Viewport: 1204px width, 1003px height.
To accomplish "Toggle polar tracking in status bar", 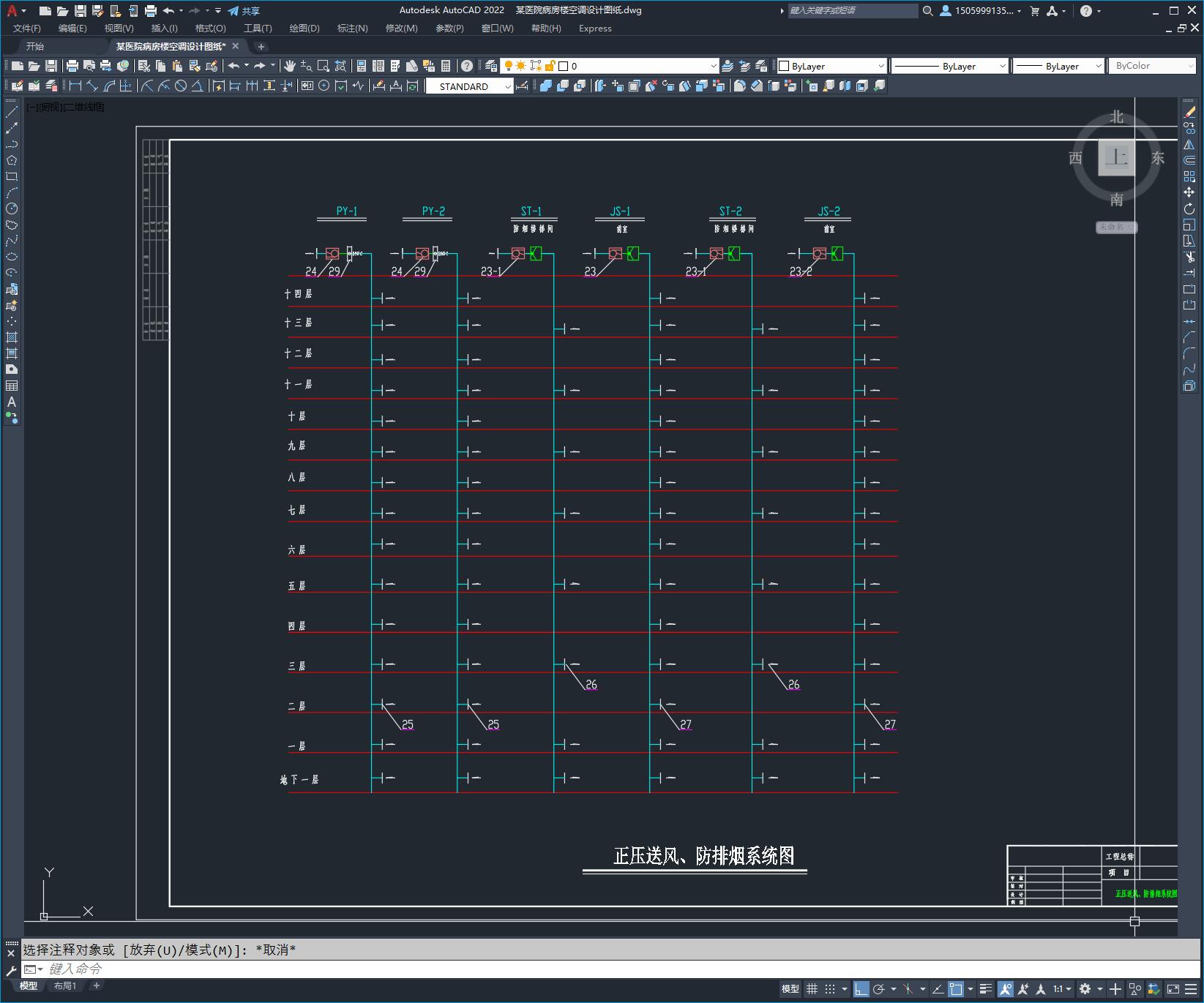I will (879, 989).
